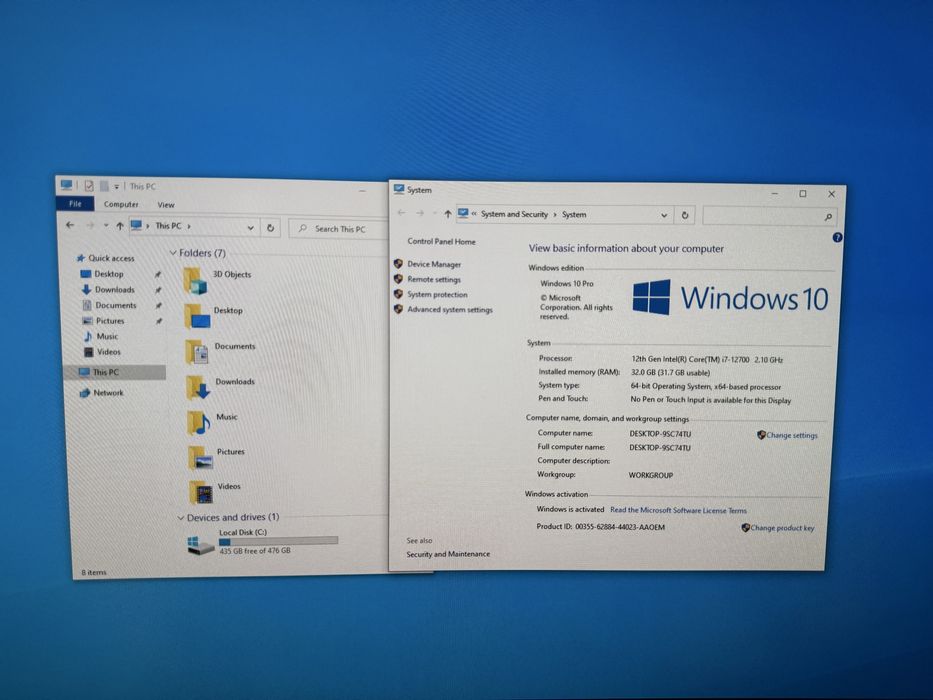Open Remote settings link

[434, 279]
